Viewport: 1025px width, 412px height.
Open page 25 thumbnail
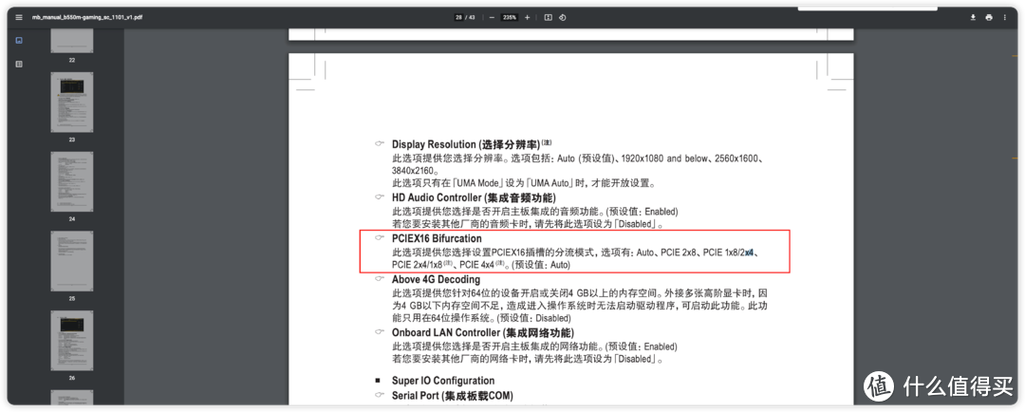coord(72,261)
